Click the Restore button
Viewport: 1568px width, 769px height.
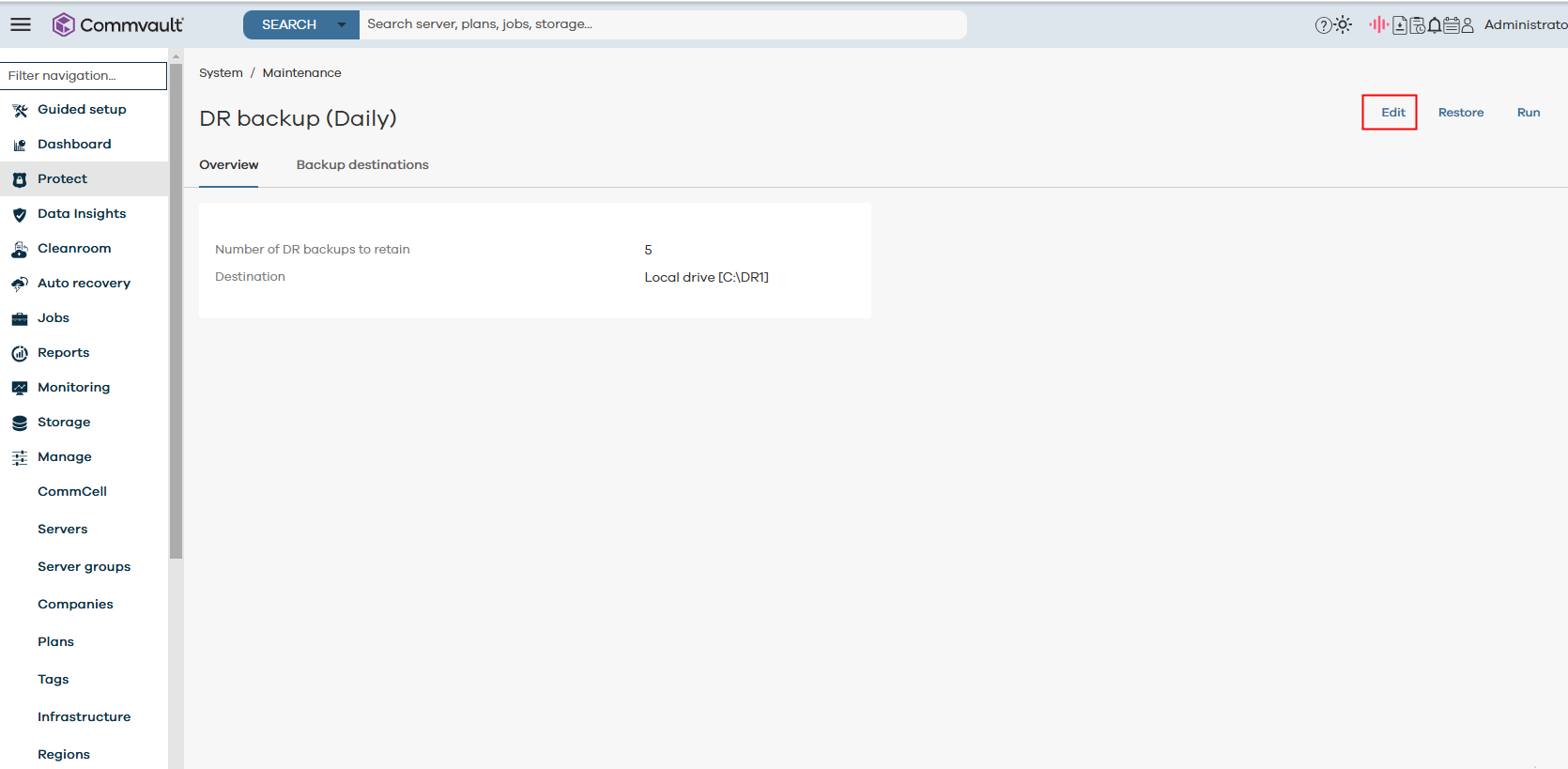1461,112
